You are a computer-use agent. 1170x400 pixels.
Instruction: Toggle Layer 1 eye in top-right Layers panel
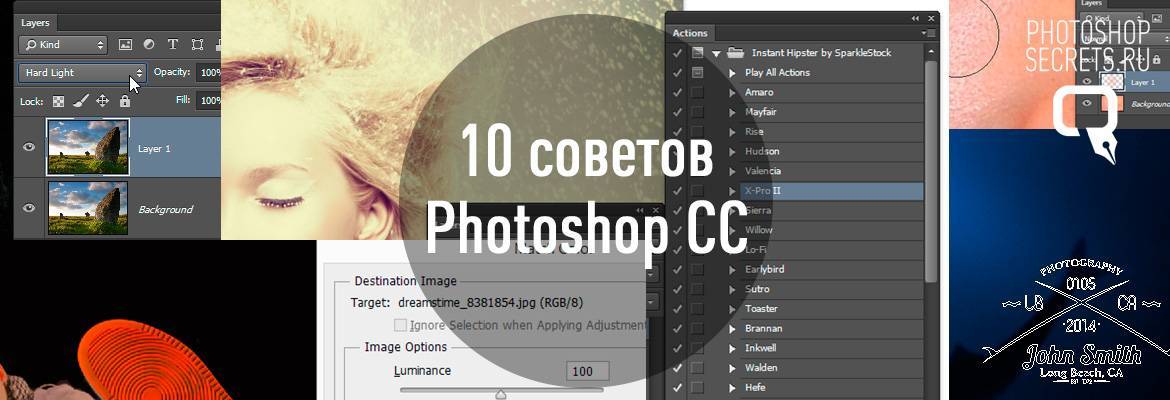(1087, 82)
